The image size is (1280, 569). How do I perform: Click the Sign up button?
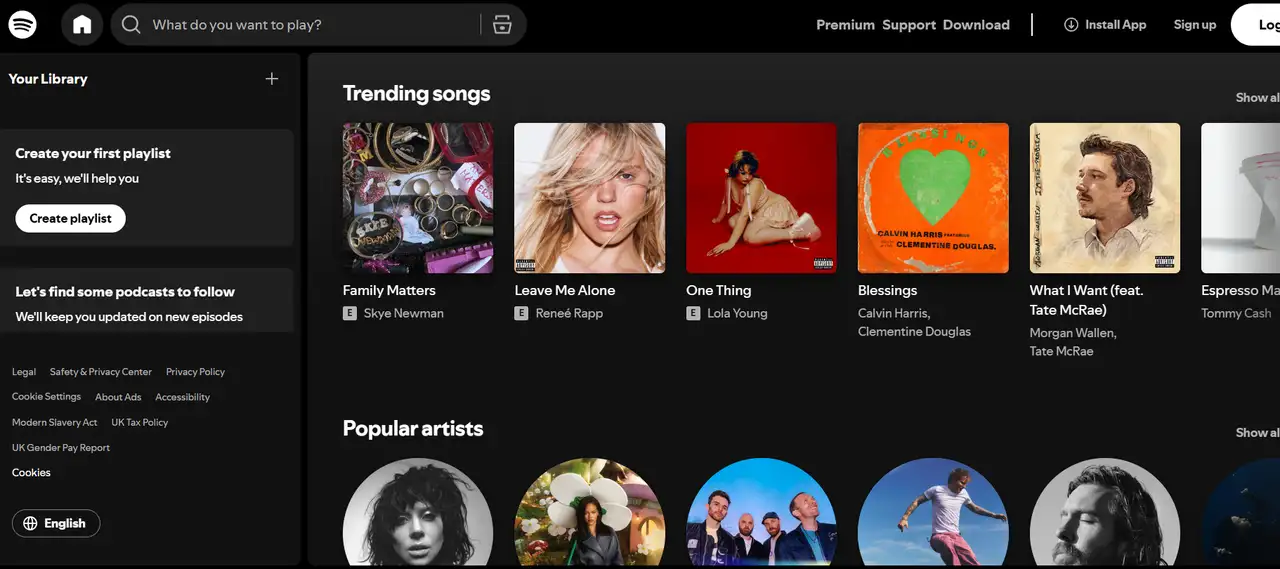(1194, 25)
